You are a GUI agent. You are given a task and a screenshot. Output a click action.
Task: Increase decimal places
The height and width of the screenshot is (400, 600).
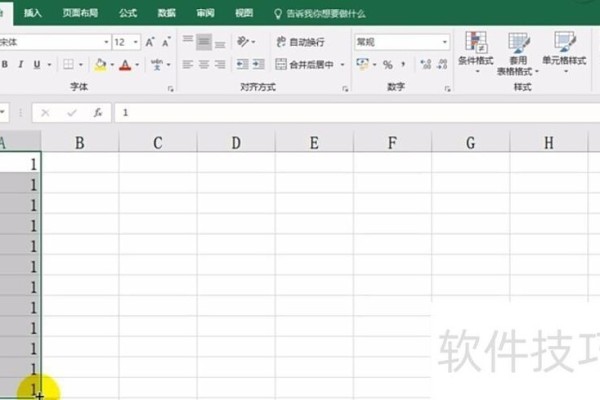tap(426, 64)
